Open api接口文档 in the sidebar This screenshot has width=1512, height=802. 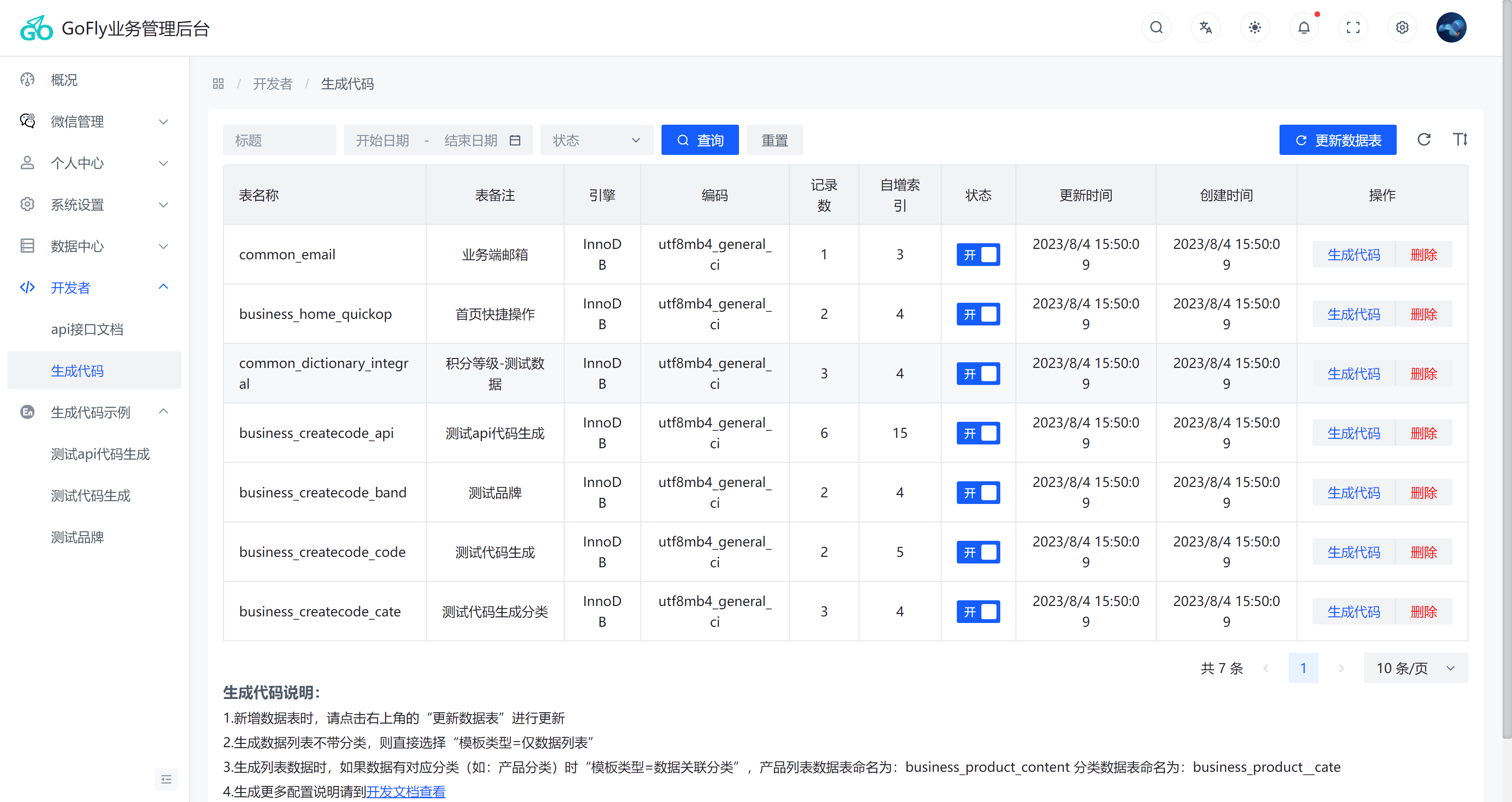(x=87, y=329)
